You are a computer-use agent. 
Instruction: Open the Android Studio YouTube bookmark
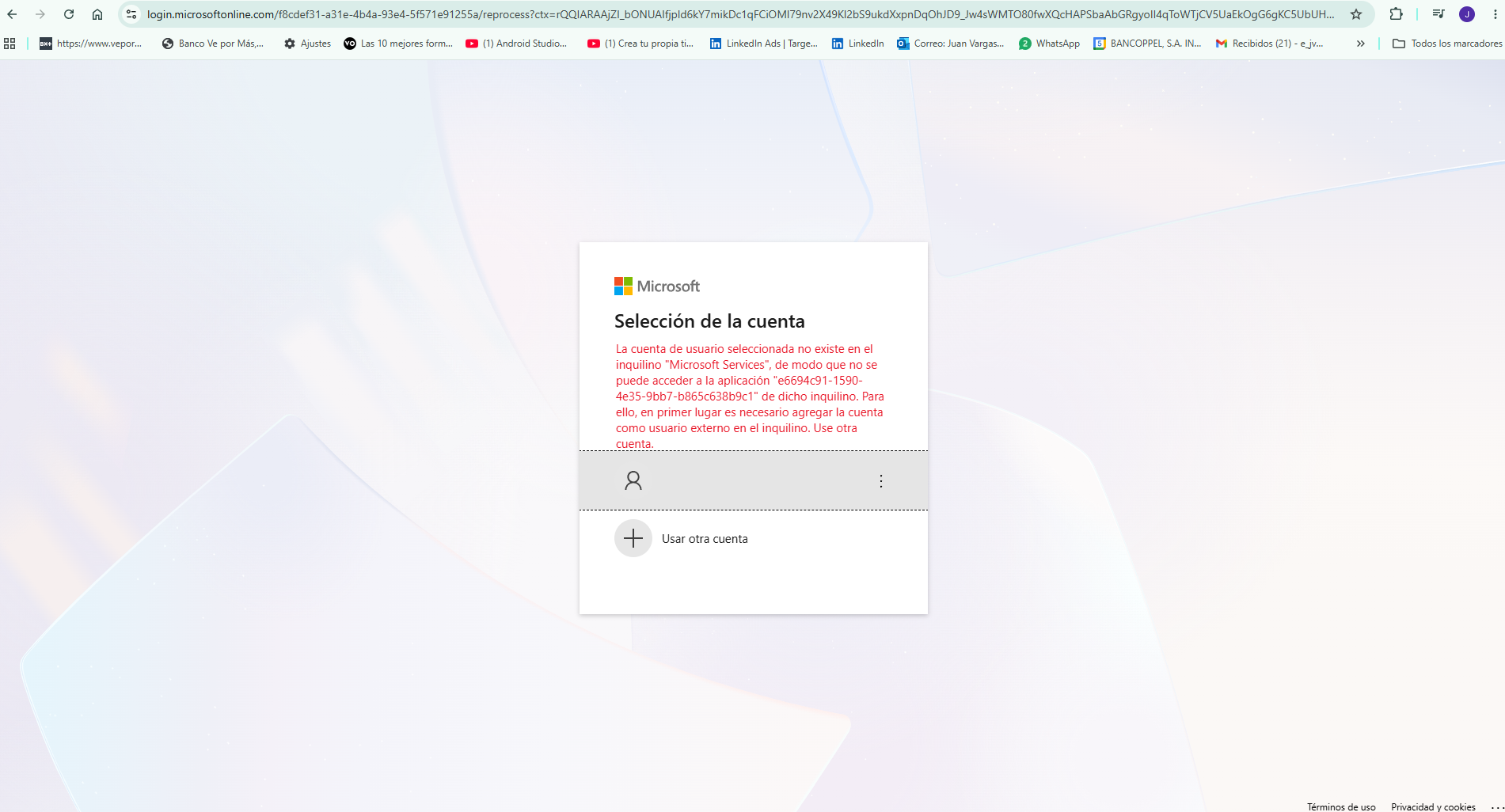516,44
